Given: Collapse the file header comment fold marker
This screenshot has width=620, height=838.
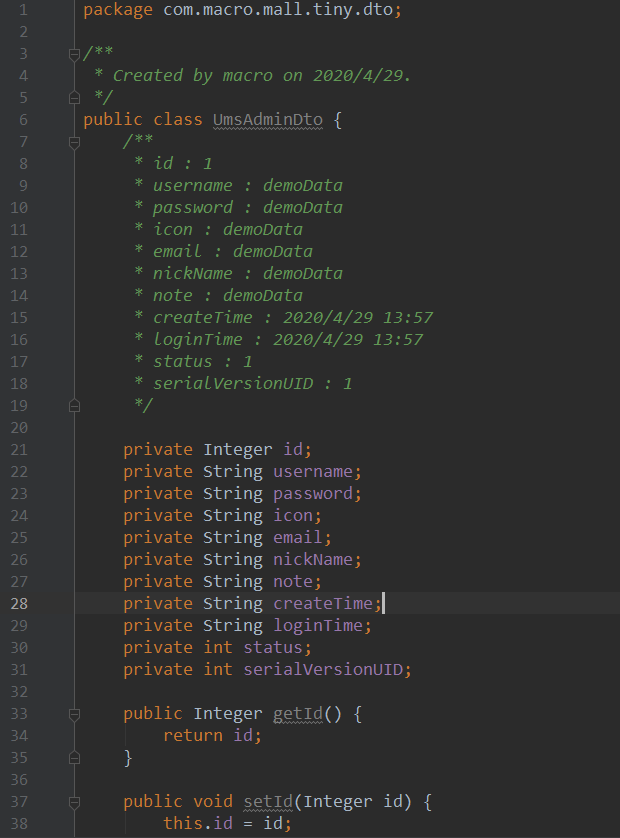Looking at the screenshot, I should [74, 54].
